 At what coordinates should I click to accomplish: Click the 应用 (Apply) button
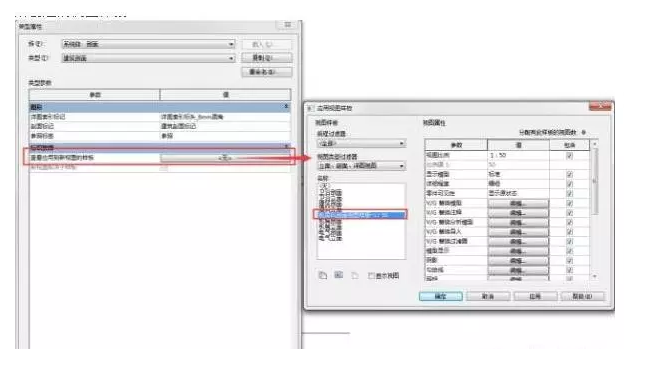[535, 296]
